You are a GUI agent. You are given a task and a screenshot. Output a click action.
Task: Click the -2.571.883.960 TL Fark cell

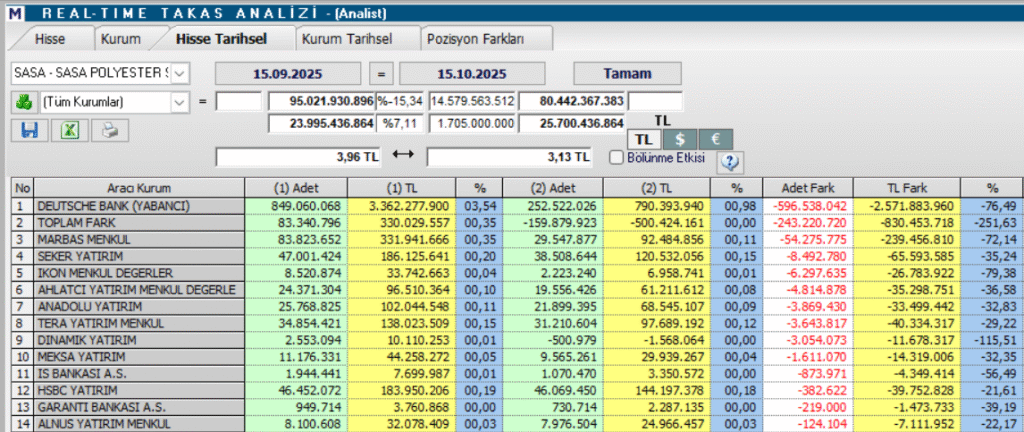[906, 206]
